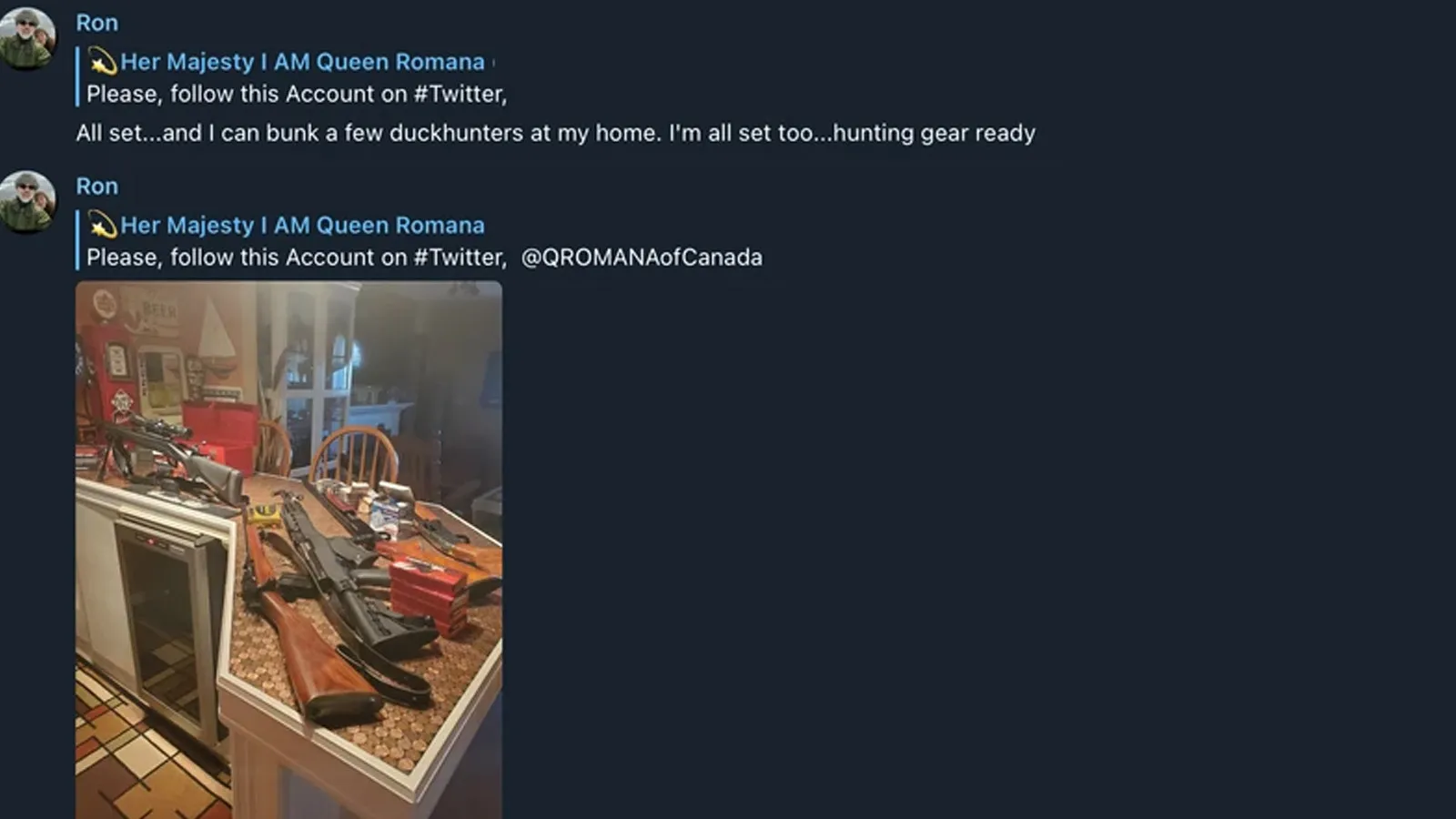Viewport: 1456px width, 819px height.
Task: Click the blue reply bar beside first quote
Action: pyautogui.click(x=77, y=76)
